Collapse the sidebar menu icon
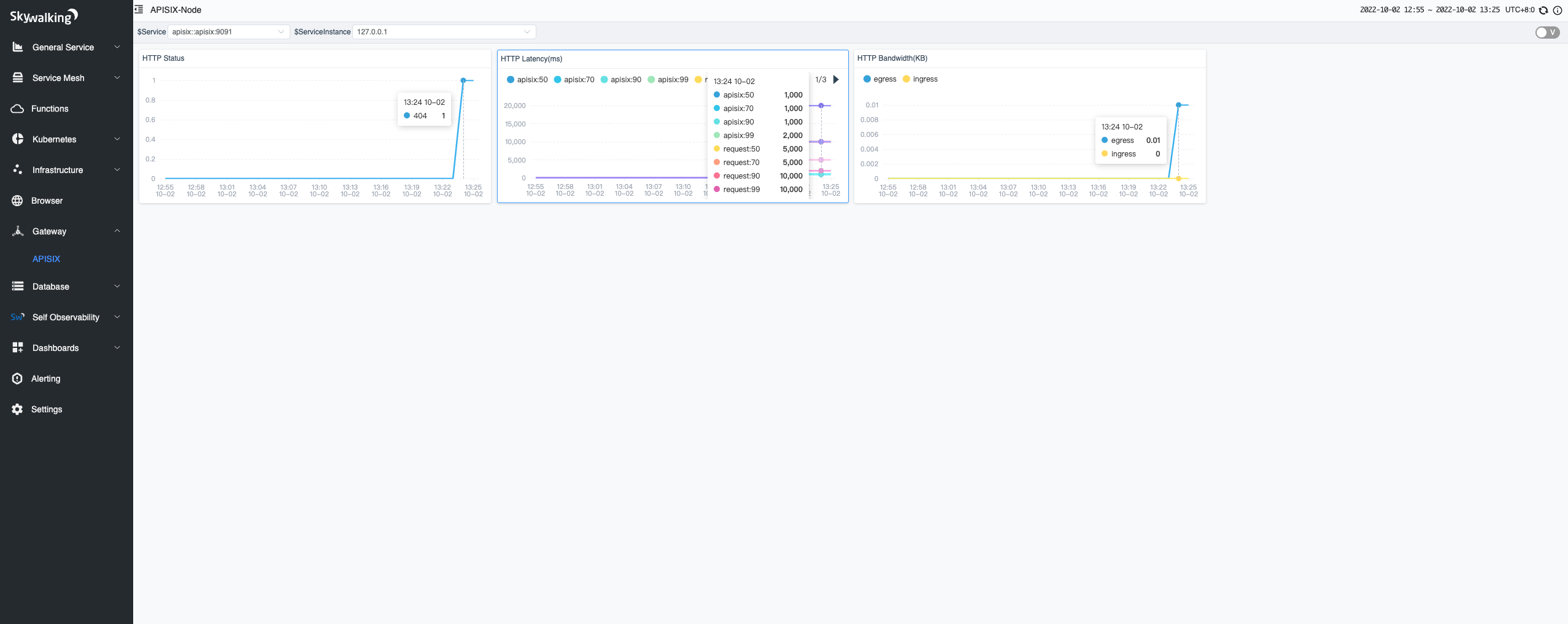Screen dimensions: 1568x624 coord(139,10)
